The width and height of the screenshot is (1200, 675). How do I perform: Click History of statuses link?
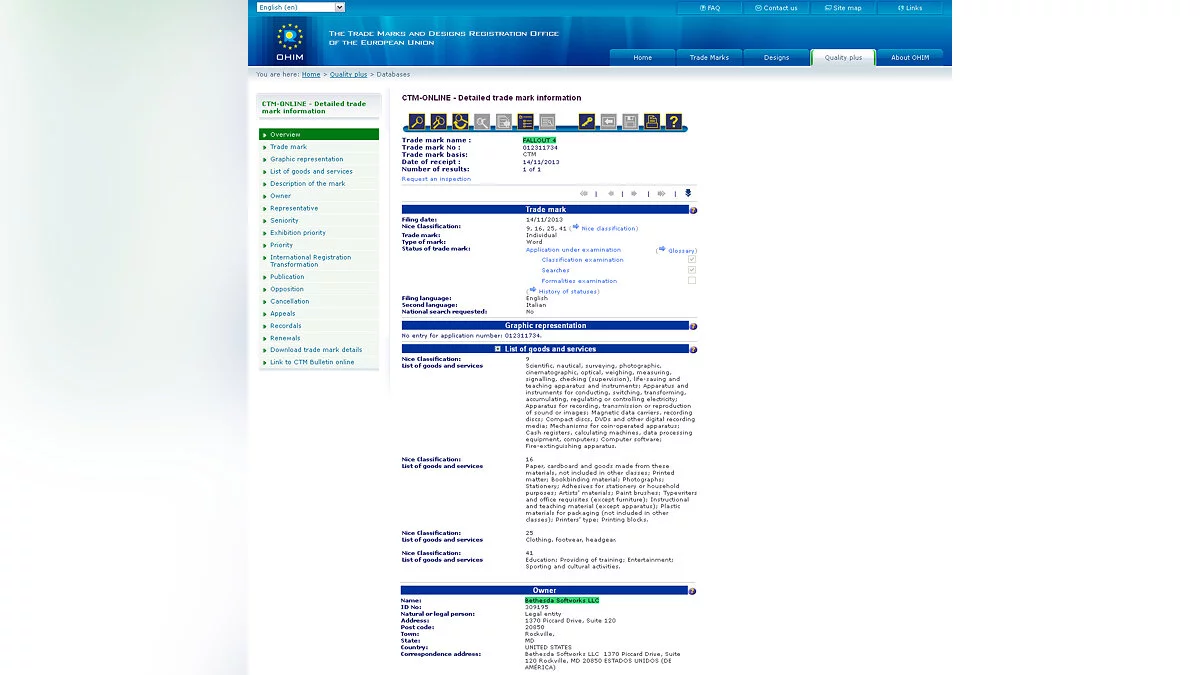[568, 292]
